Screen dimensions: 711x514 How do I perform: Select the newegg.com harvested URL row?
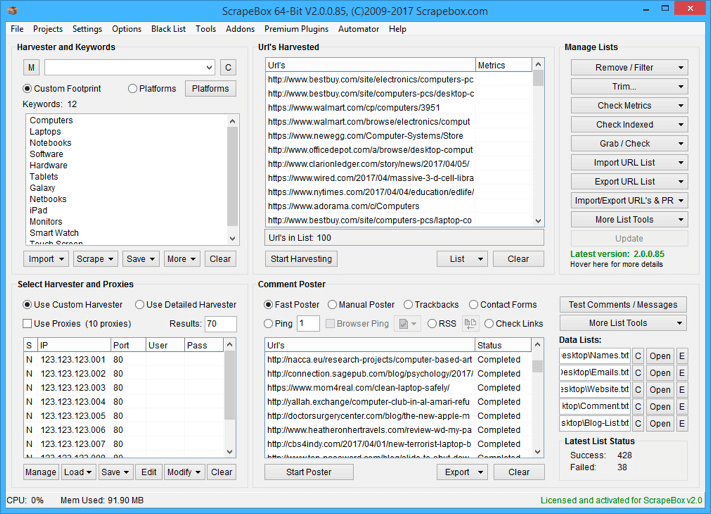[x=370, y=136]
